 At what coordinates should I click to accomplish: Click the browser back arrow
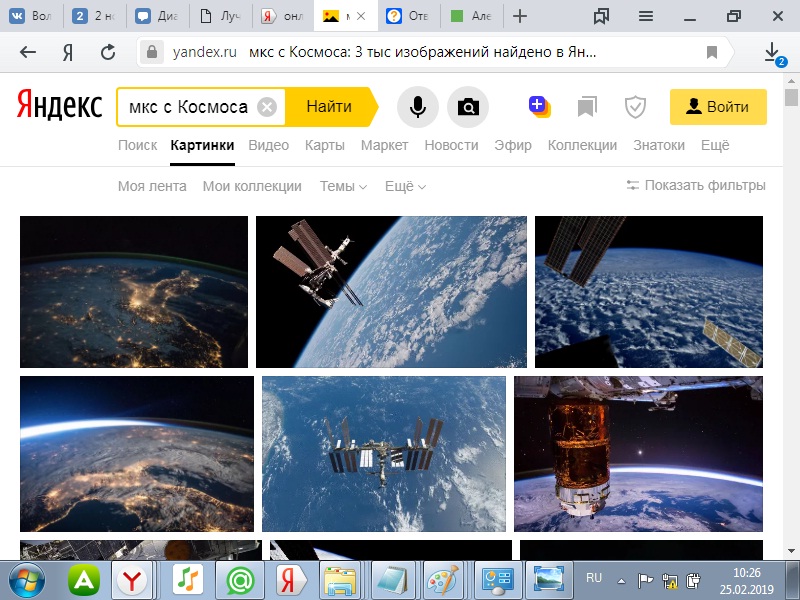(x=28, y=52)
